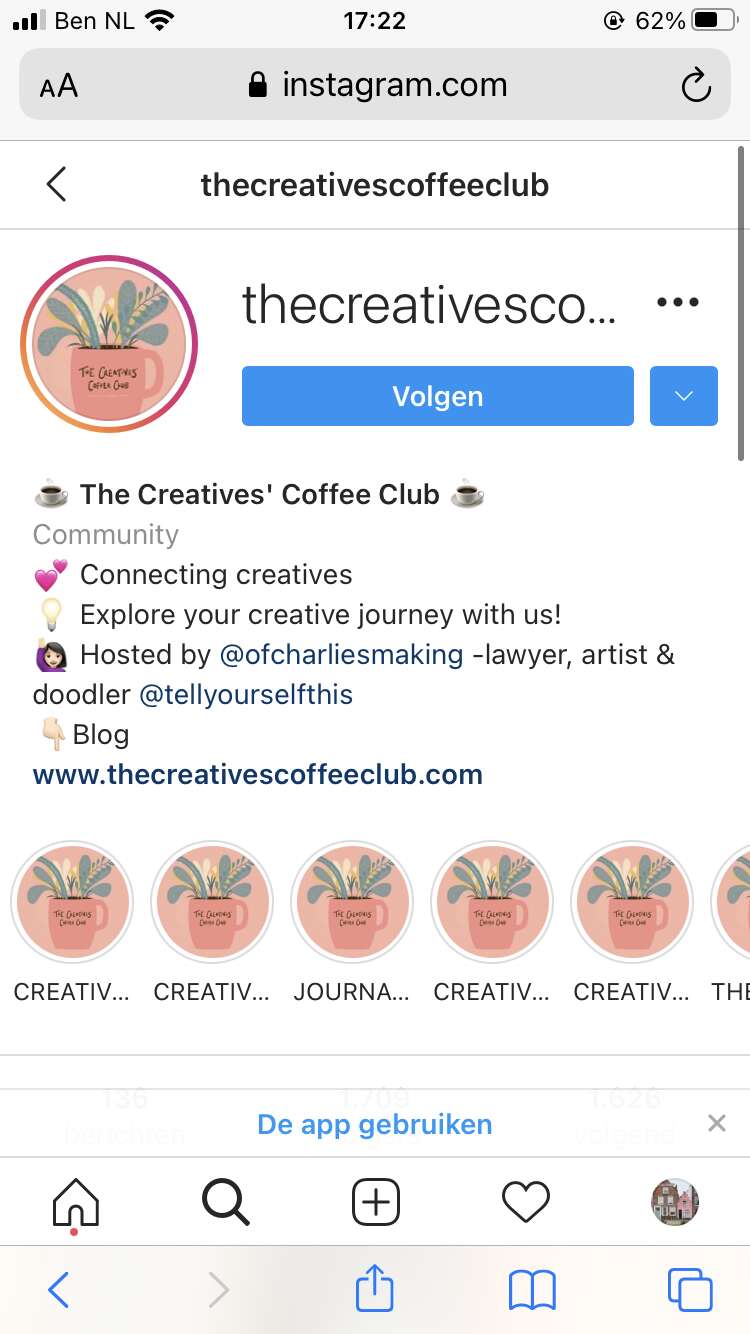The image size is (750, 1334).
Task: Open the @ofcharliesmaking profile link
Action: [341, 655]
